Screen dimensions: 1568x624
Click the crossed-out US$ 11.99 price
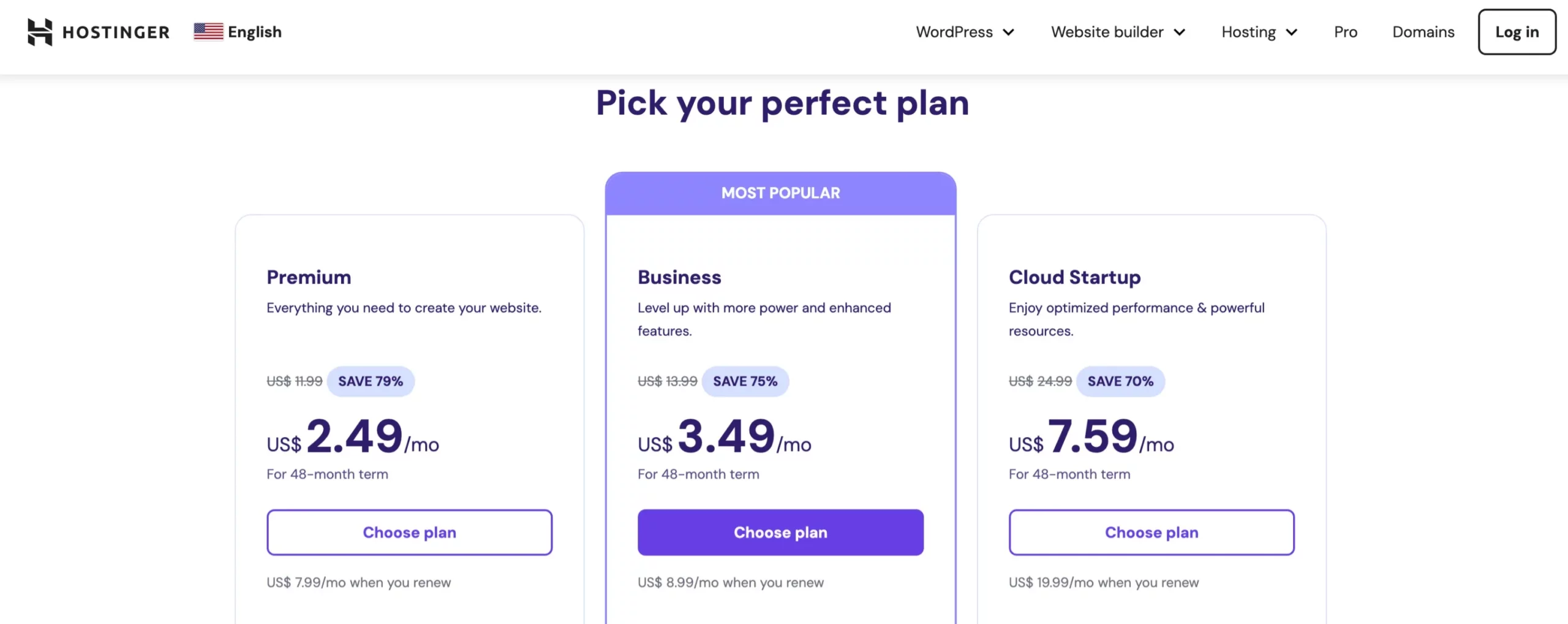click(295, 381)
